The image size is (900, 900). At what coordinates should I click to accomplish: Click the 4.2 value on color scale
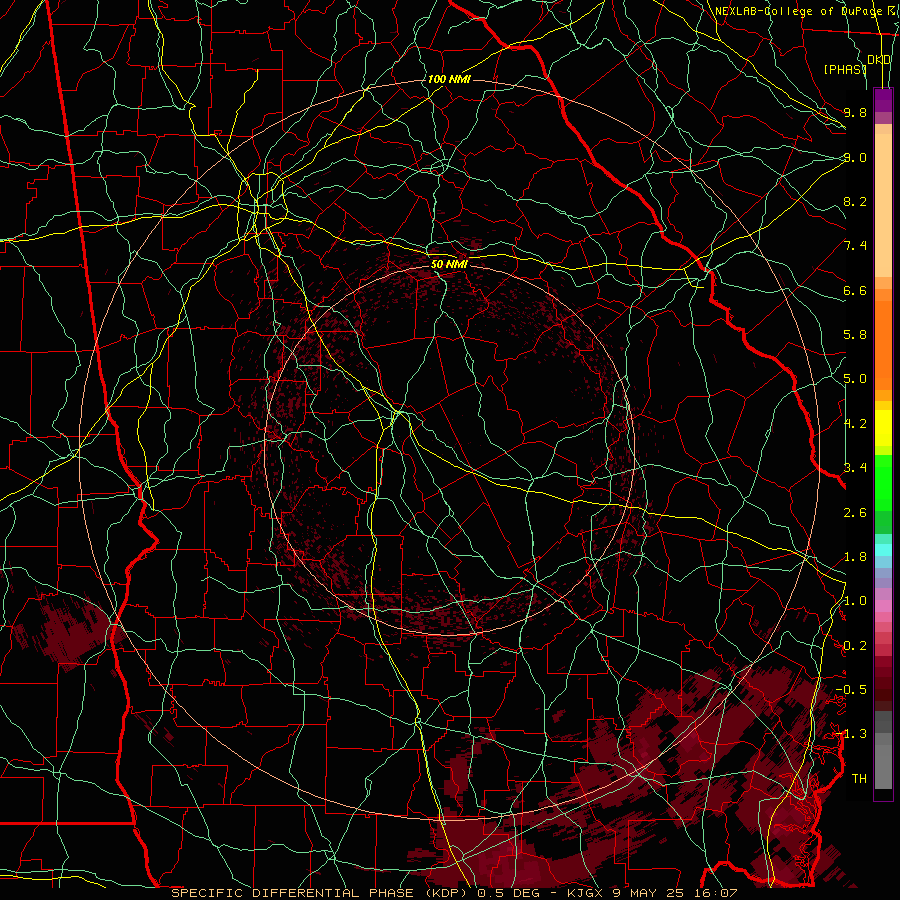coord(855,423)
